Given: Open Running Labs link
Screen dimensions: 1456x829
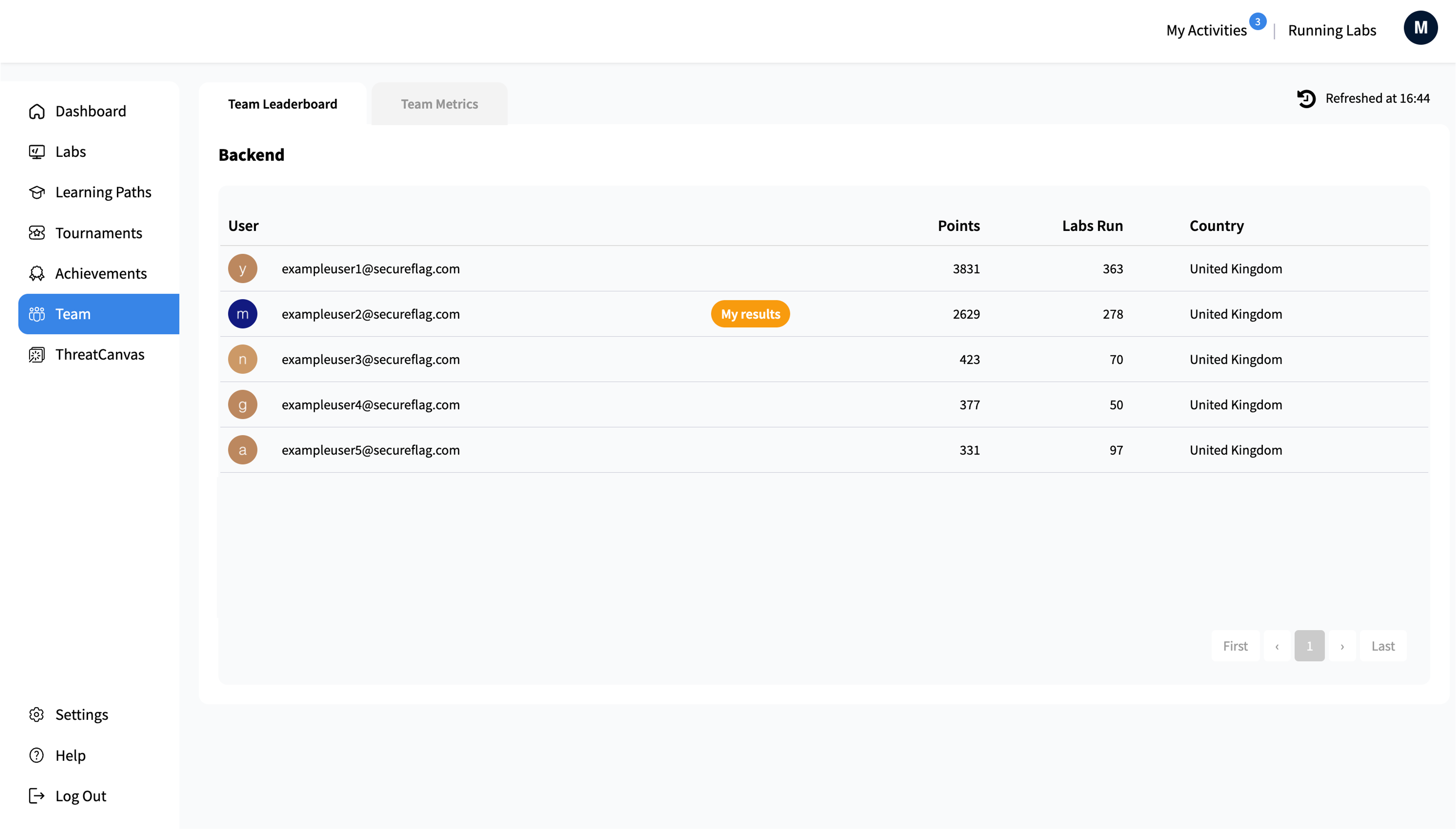Looking at the screenshot, I should [1332, 30].
